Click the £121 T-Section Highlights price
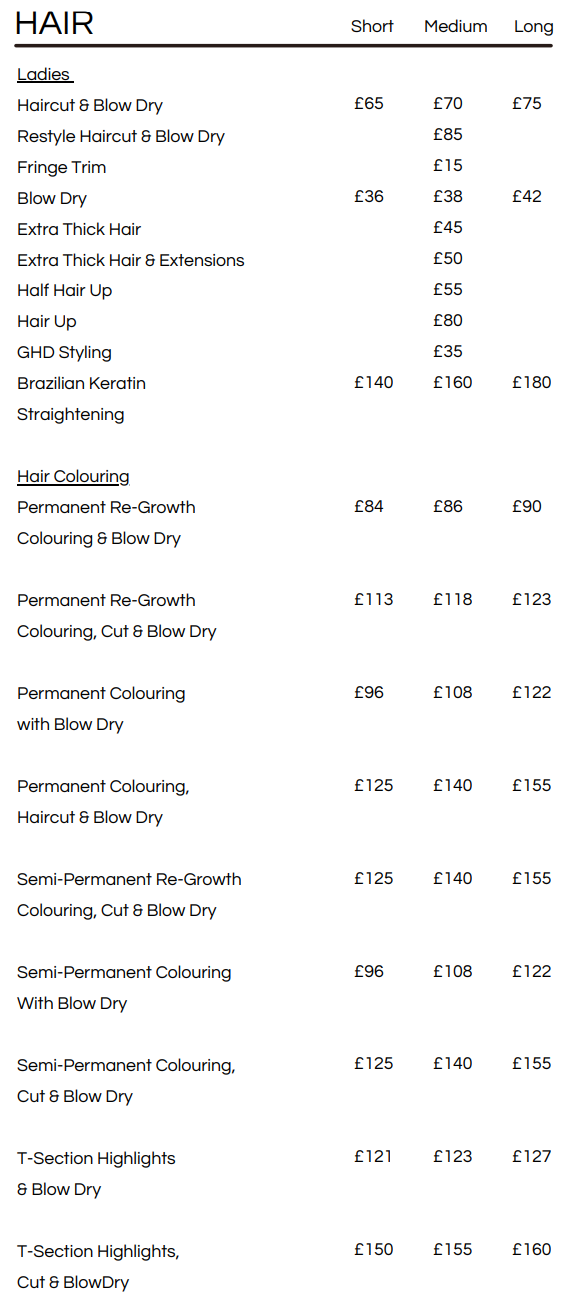The image size is (570, 1300). 374,1156
